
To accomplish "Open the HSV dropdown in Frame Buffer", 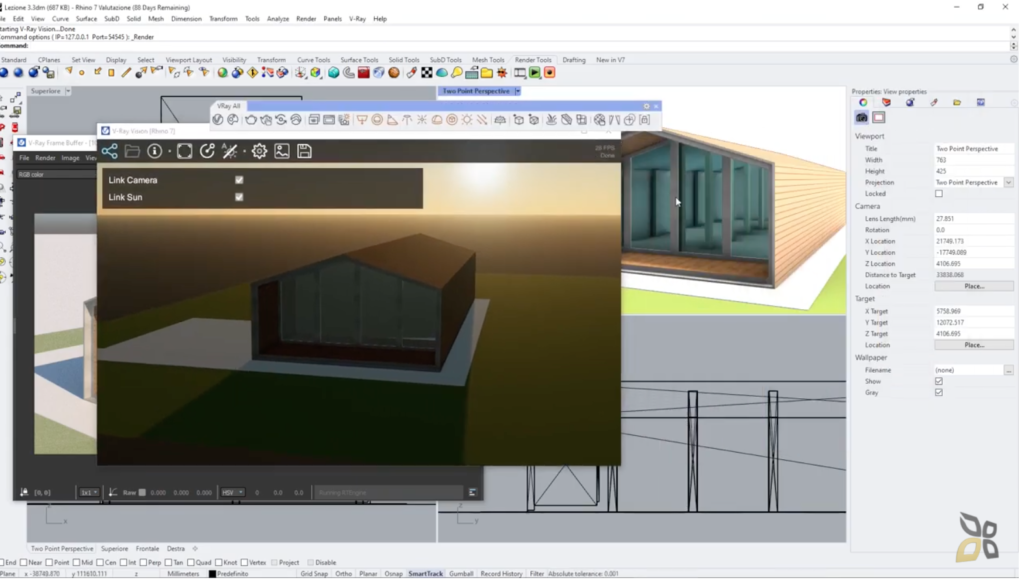I will tap(232, 493).
